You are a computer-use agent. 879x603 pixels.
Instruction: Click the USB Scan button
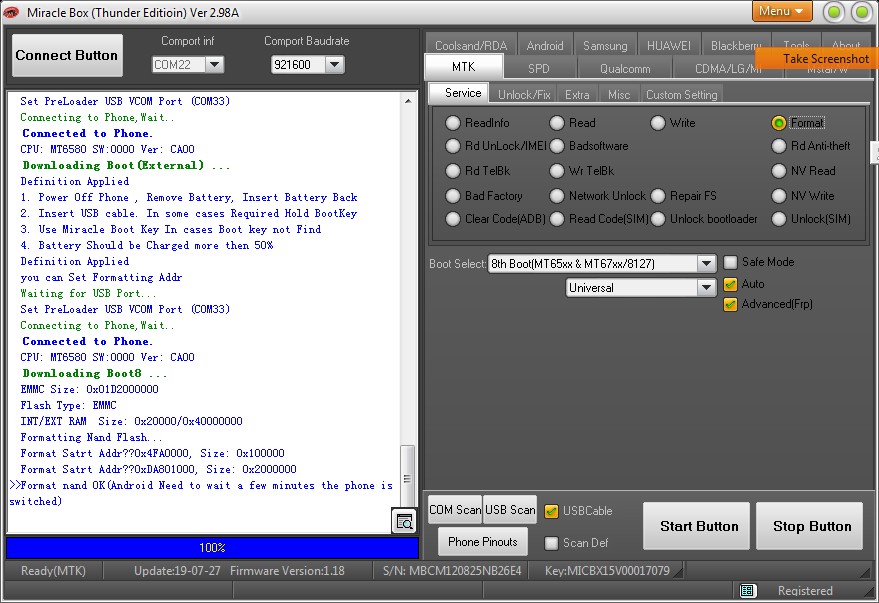click(510, 509)
